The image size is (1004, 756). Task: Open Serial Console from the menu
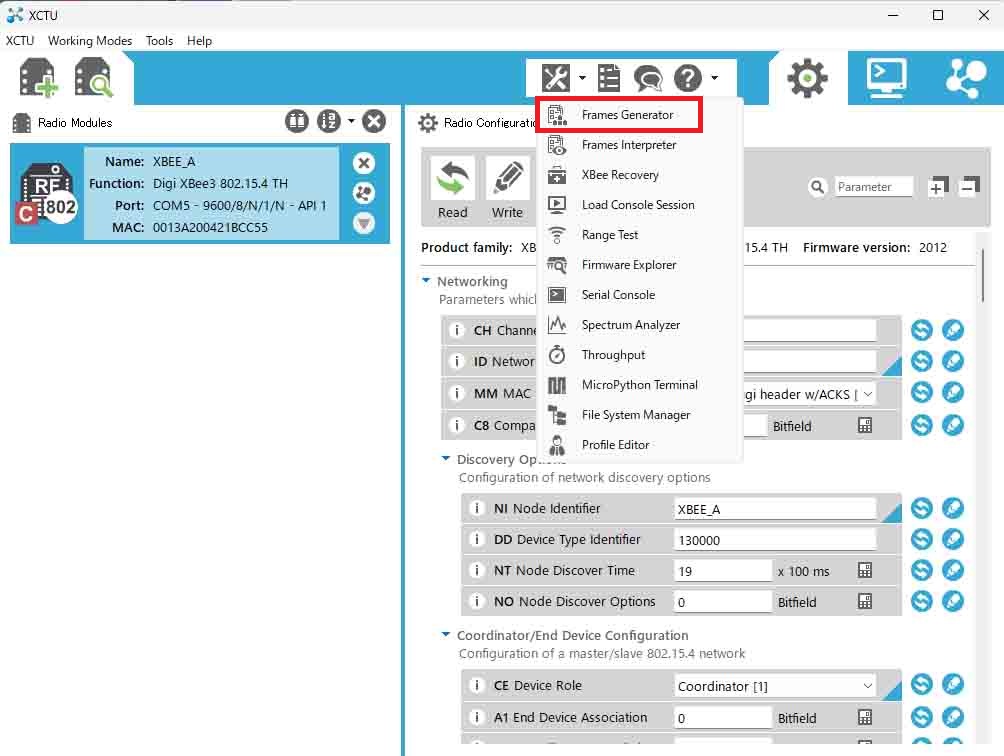click(x=639, y=295)
